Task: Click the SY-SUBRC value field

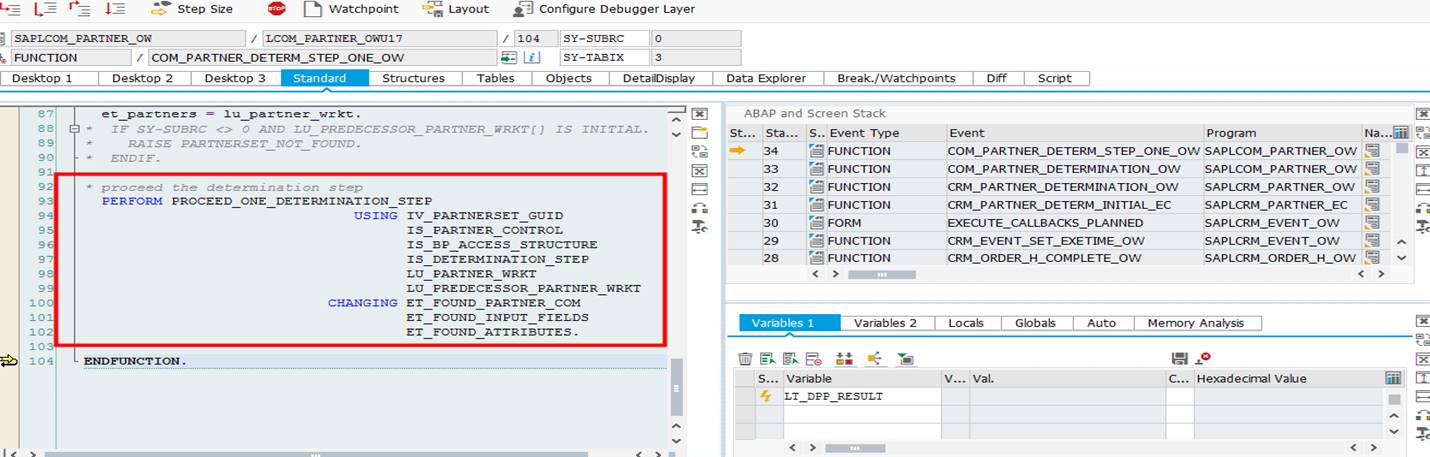Action: (696, 38)
